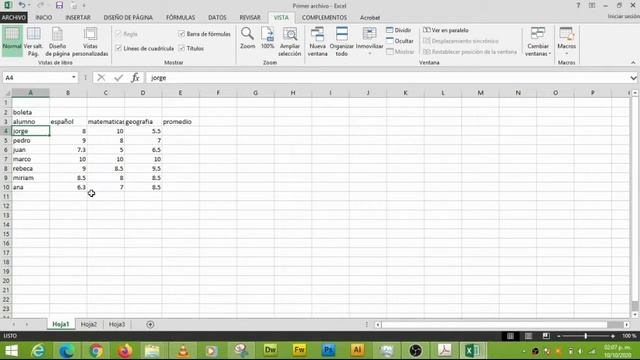Open the Macros dropdown
Viewport: 640px width, 360px height.
coord(567,41)
